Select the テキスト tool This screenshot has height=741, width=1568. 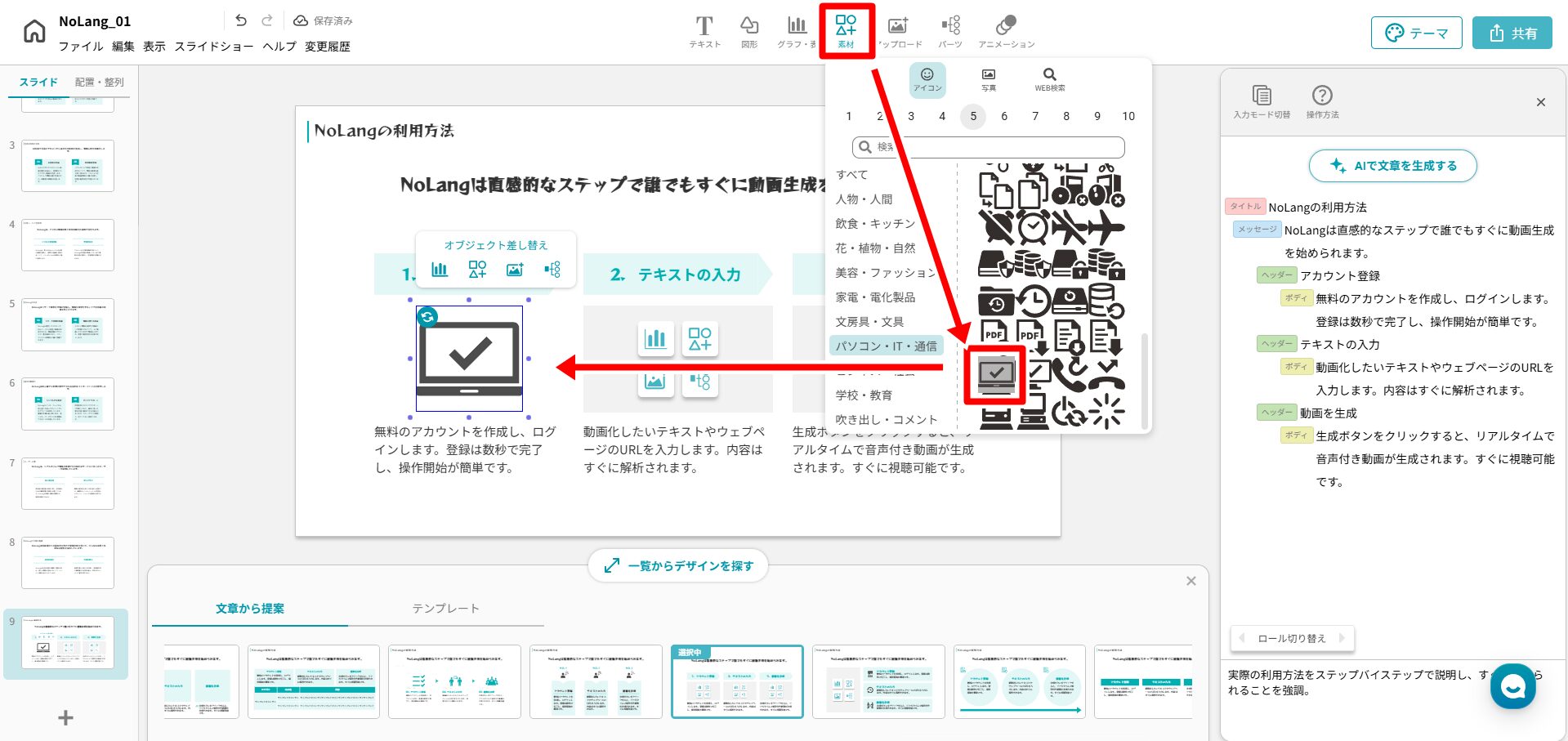coord(704,32)
